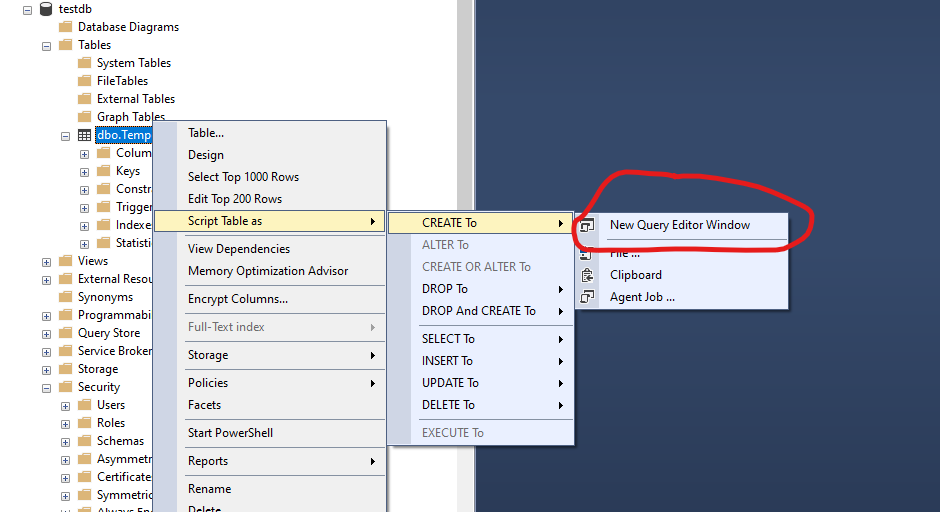Click the vertical scrollbar of Object Explorer

point(464,250)
